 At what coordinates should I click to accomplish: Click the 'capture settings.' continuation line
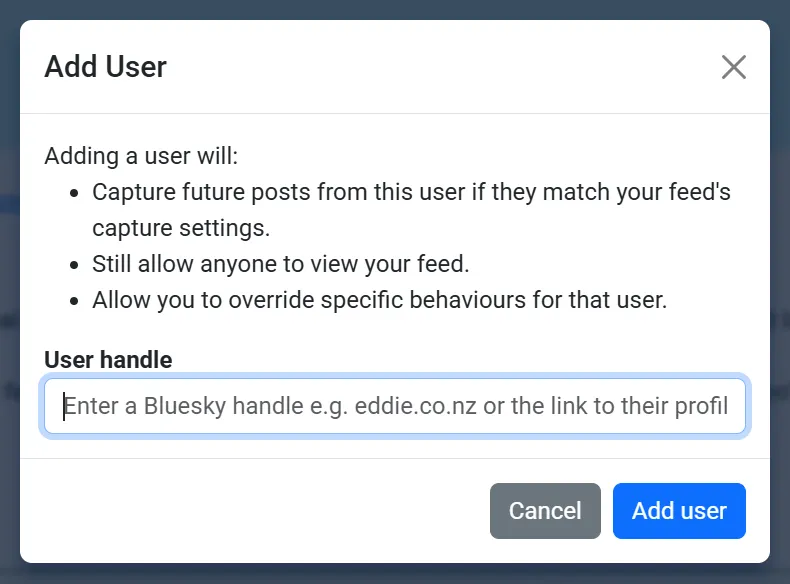181,228
